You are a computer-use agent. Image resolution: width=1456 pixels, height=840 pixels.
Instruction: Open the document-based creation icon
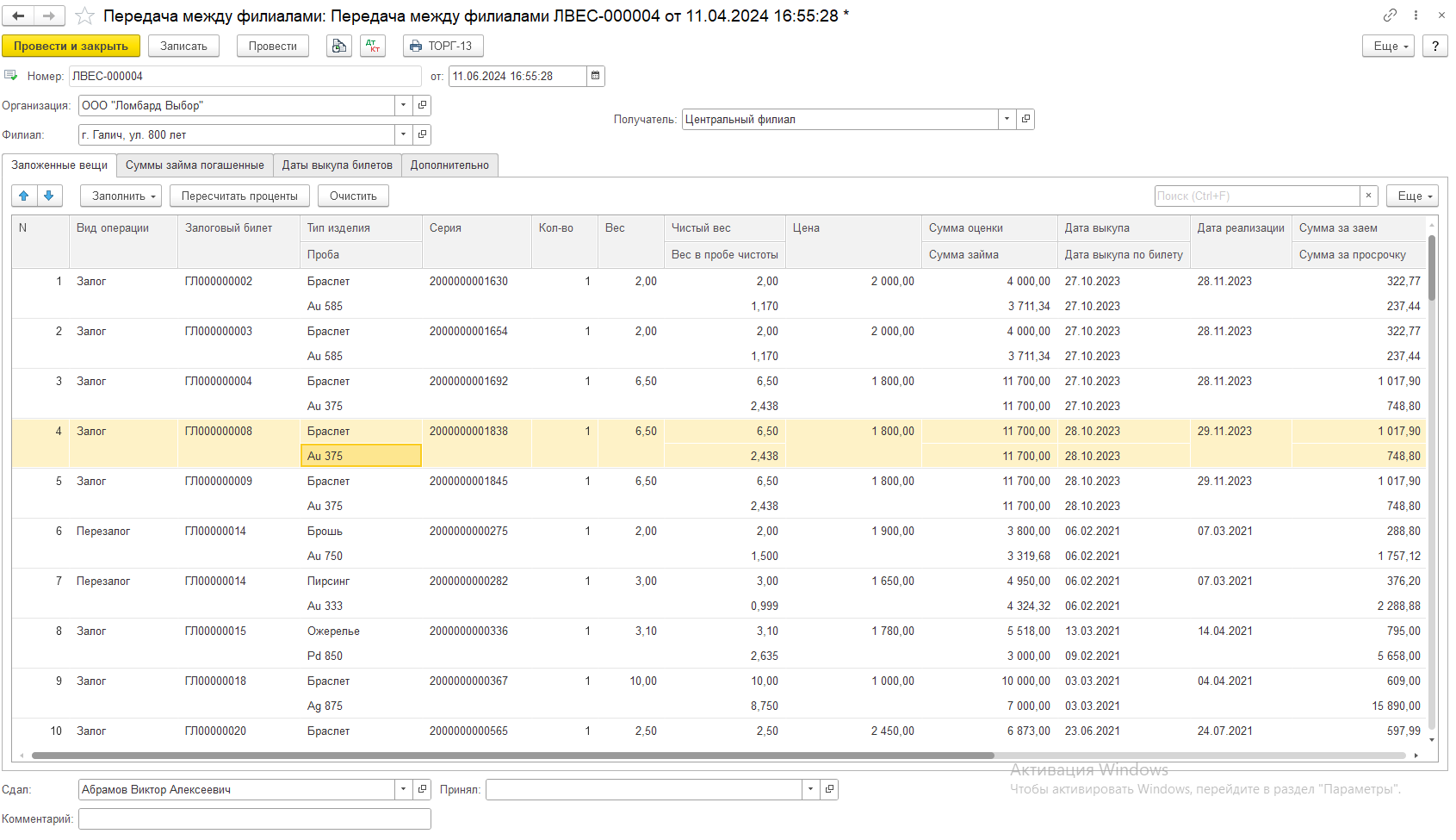click(339, 46)
